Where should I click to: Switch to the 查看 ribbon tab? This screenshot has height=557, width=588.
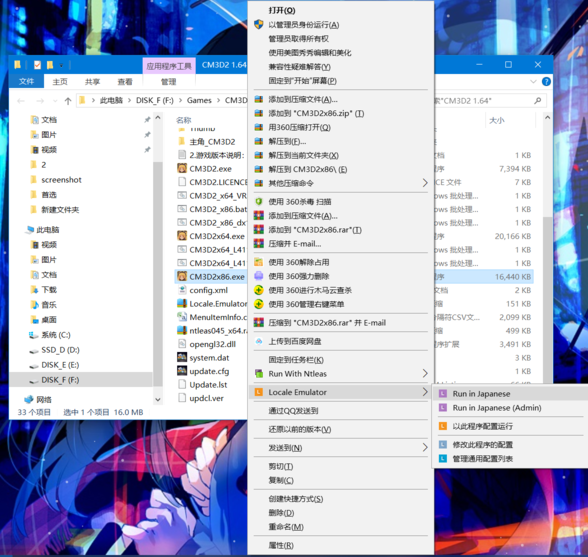125,82
